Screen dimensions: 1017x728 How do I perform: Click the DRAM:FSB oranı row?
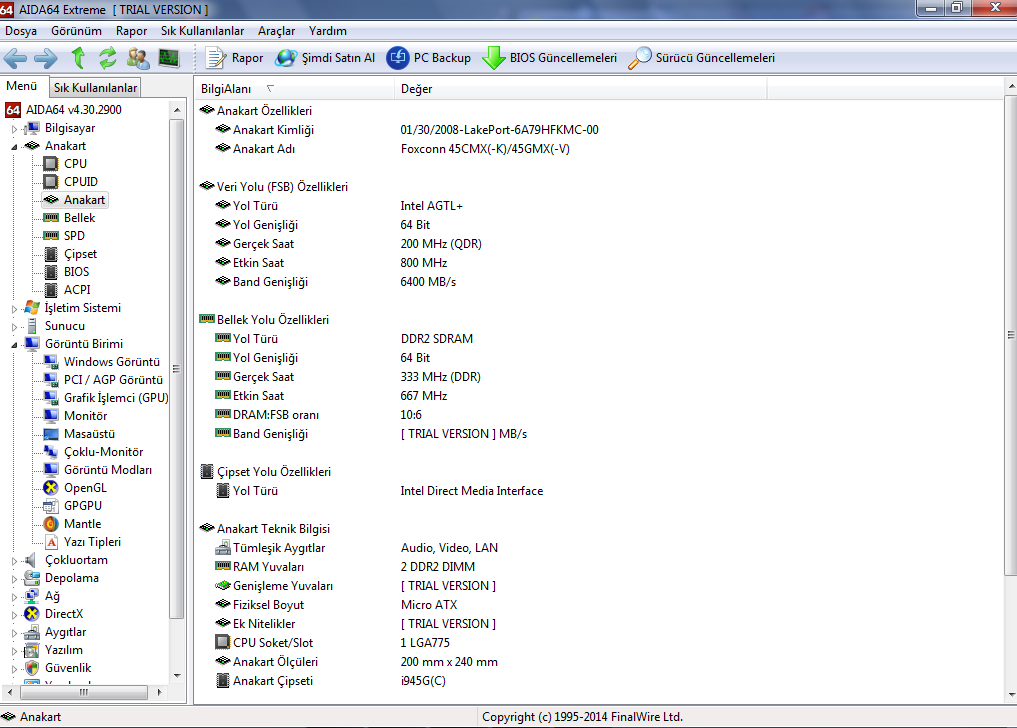point(600,415)
